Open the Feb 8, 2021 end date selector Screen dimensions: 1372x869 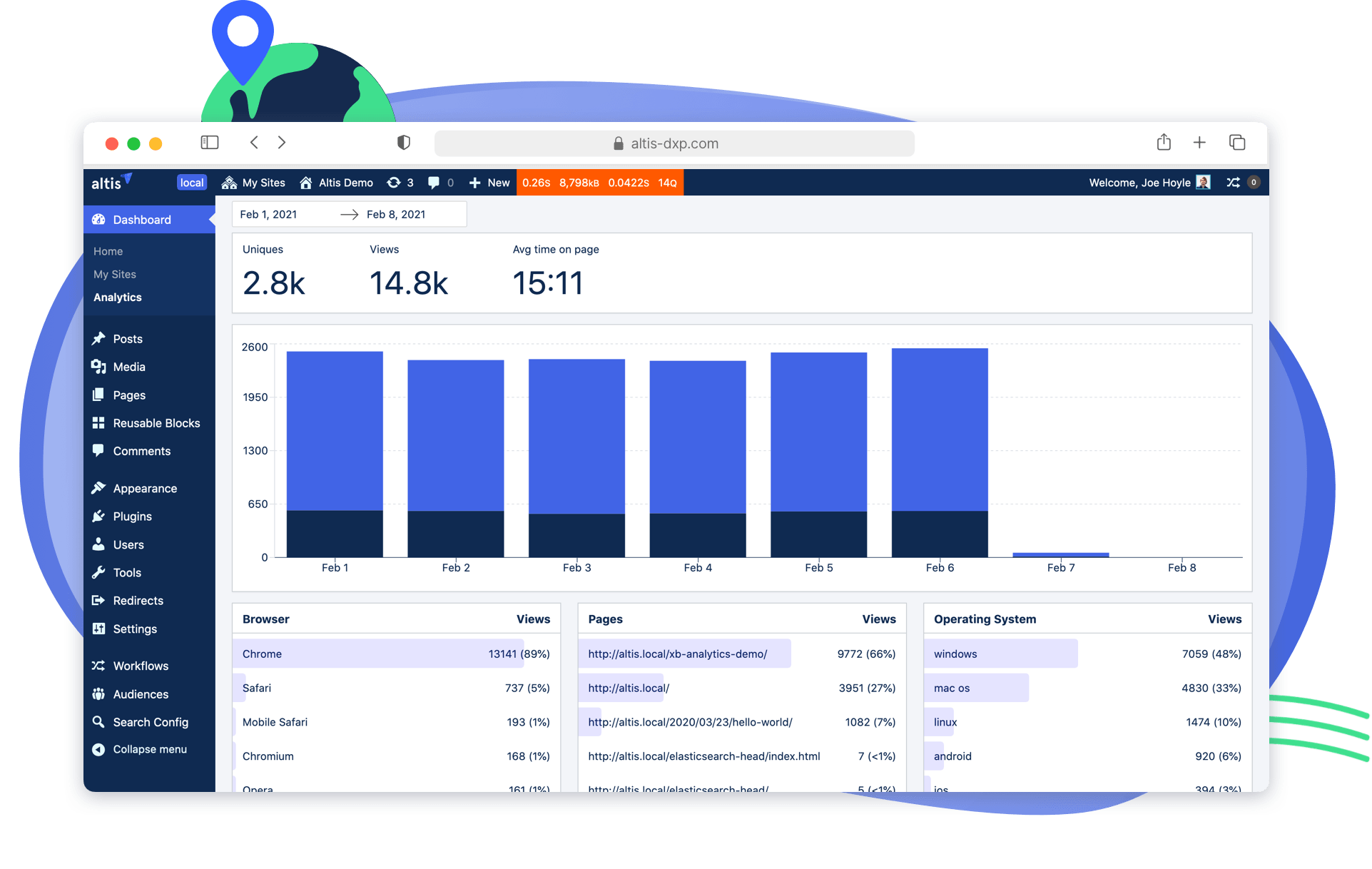point(396,214)
